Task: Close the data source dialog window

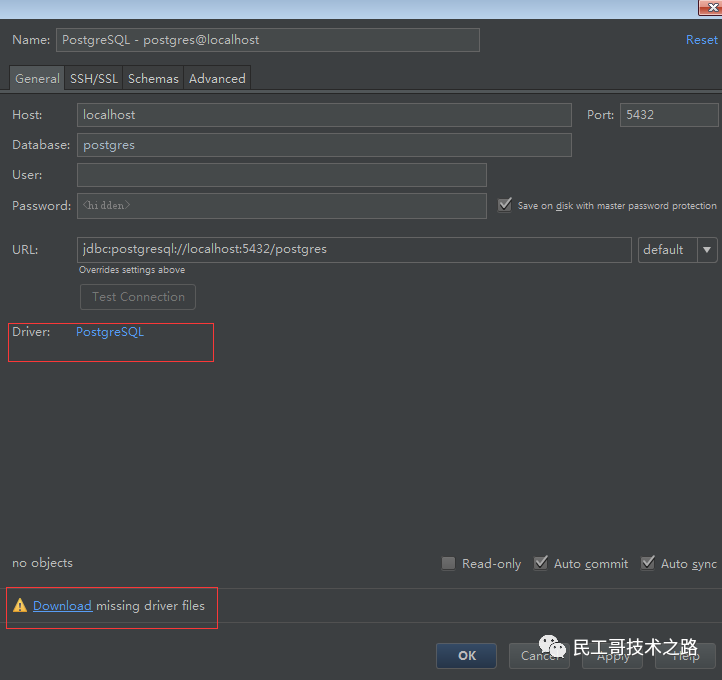Action: click(711, 7)
